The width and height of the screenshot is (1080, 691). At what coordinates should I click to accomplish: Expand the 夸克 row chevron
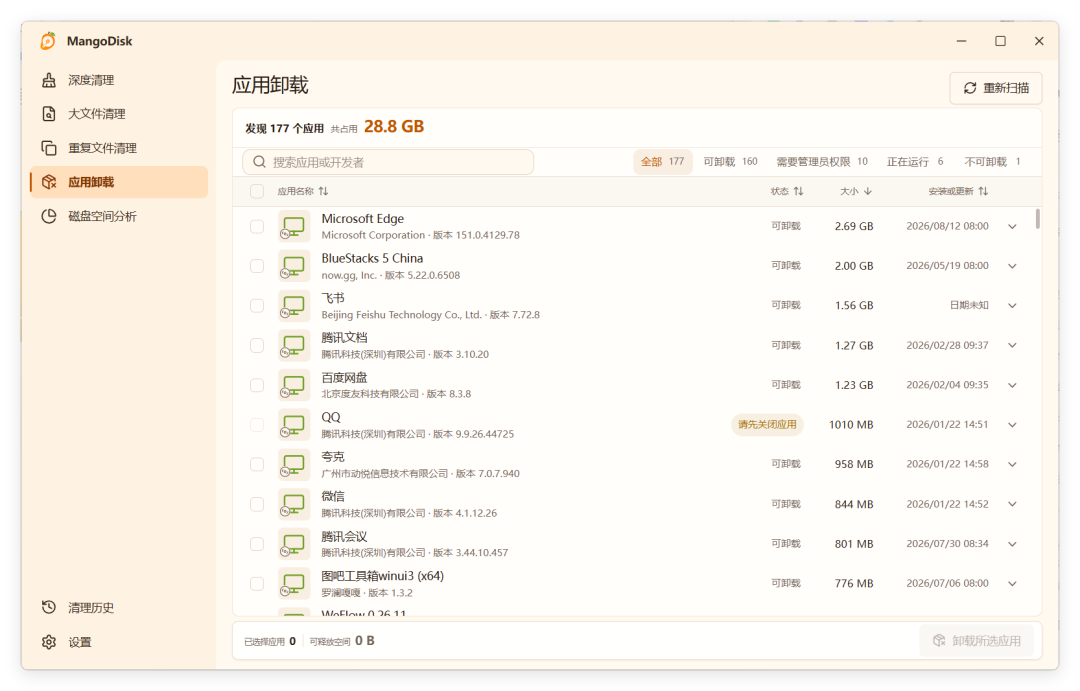coord(1012,464)
